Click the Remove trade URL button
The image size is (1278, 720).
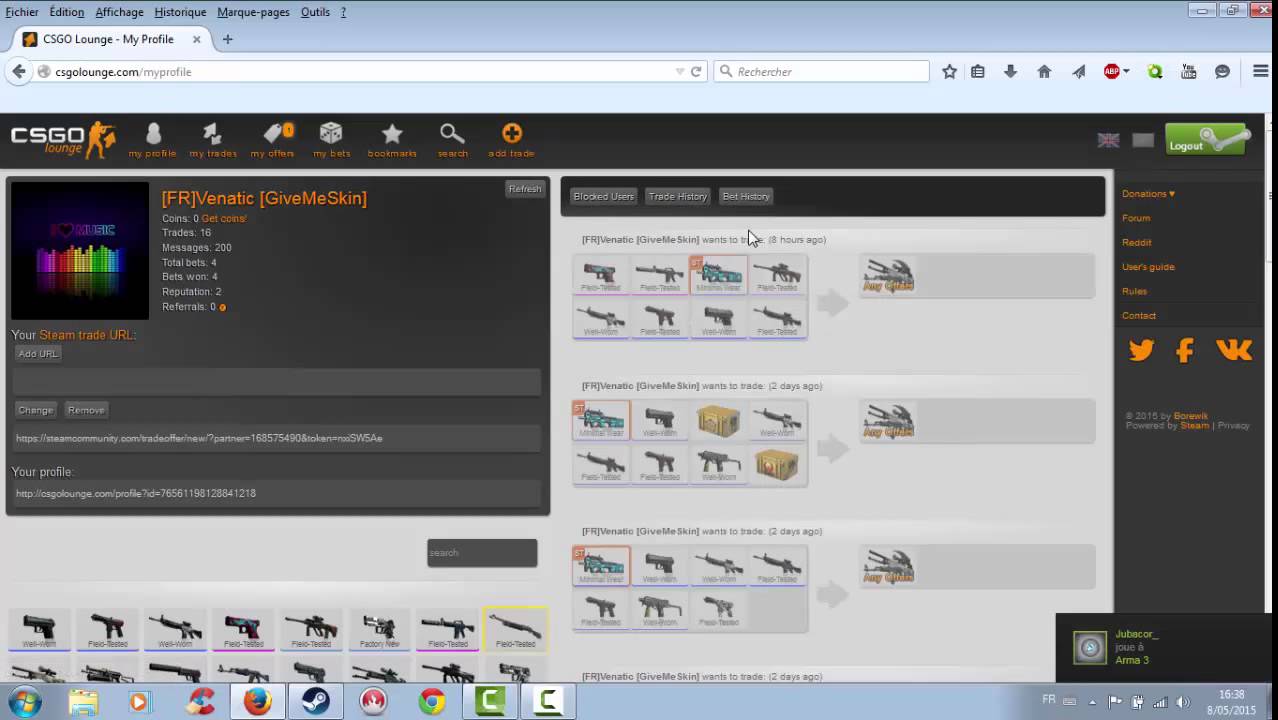(x=86, y=410)
